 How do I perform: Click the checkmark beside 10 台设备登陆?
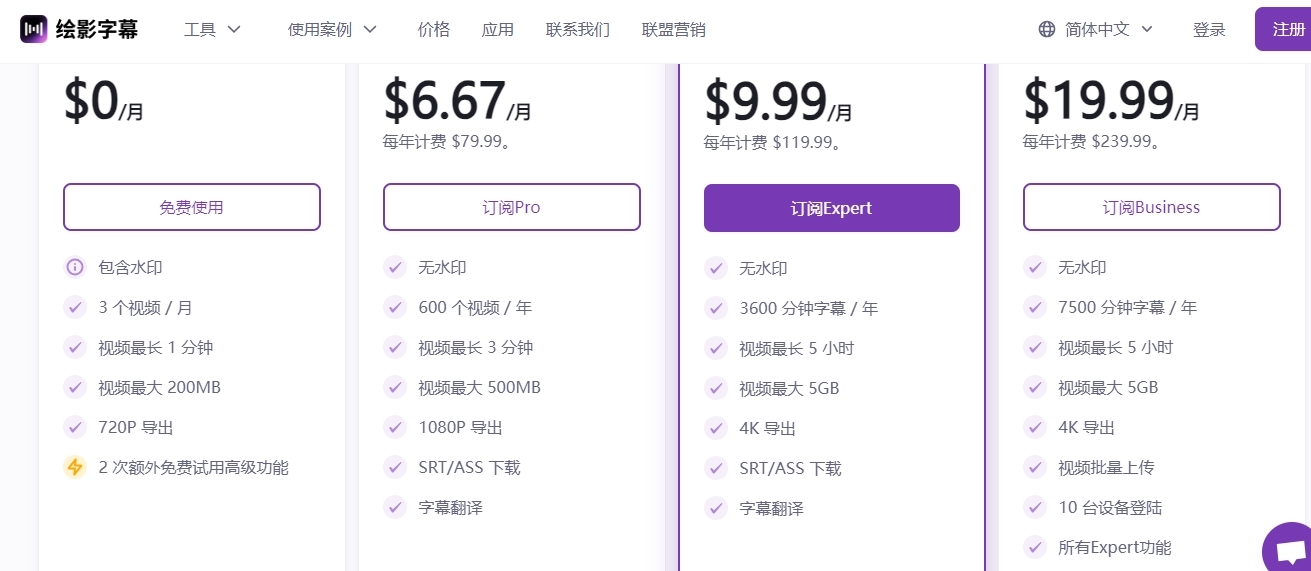1035,507
